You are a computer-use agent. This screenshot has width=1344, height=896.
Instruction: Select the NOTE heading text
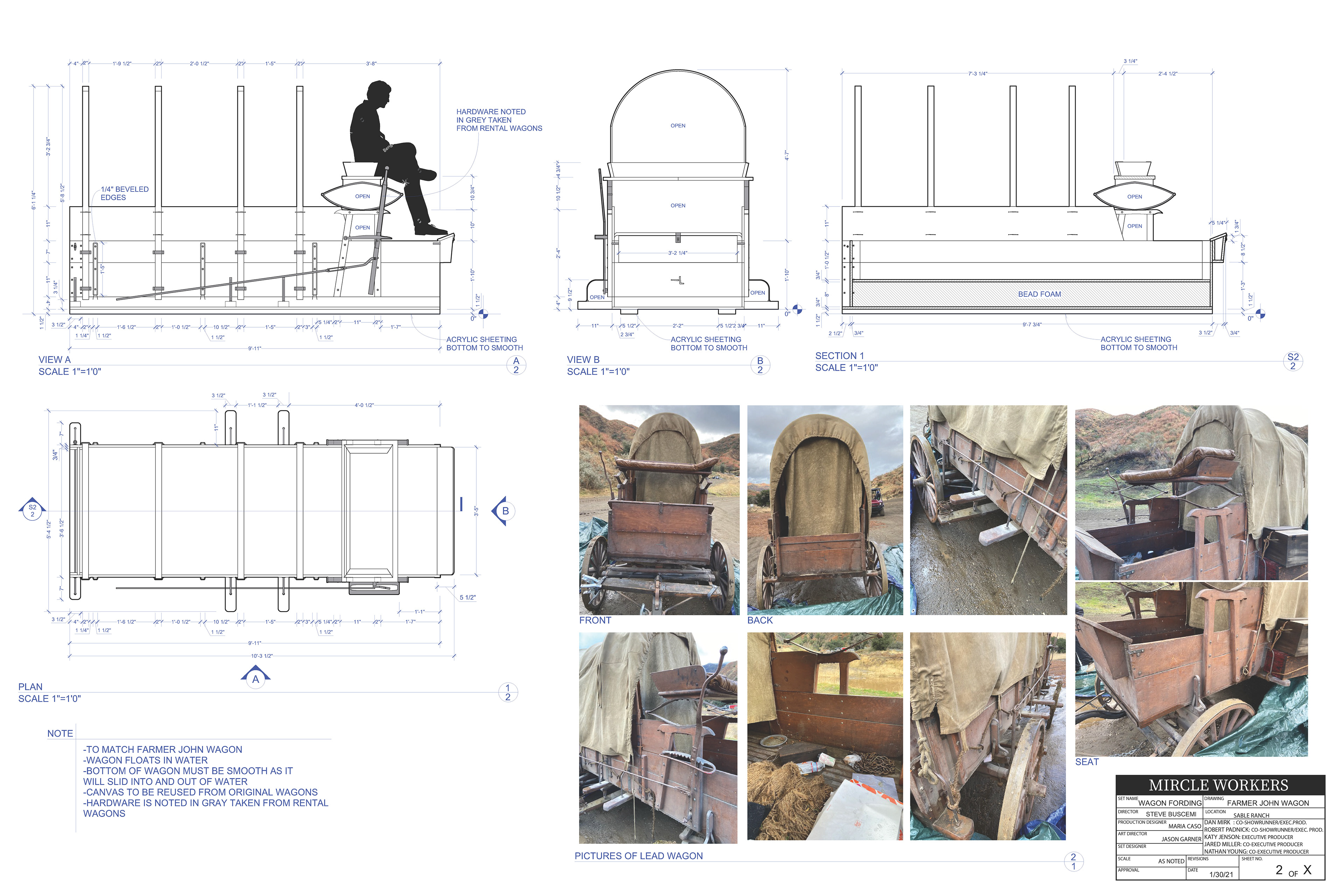(60, 734)
